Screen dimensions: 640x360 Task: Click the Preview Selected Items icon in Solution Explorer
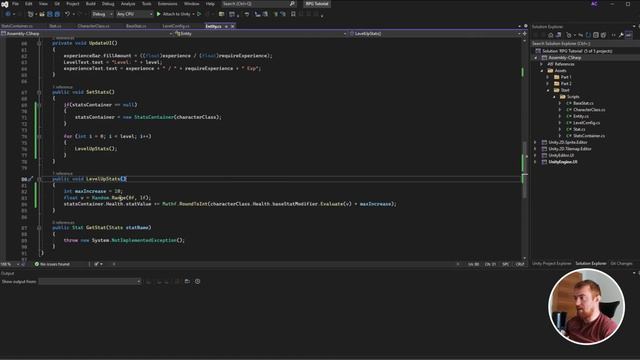pos(629,36)
